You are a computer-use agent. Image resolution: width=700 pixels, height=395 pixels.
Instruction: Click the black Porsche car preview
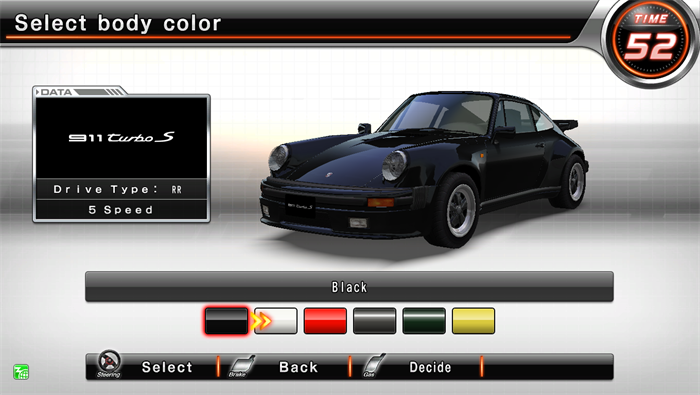424,169
